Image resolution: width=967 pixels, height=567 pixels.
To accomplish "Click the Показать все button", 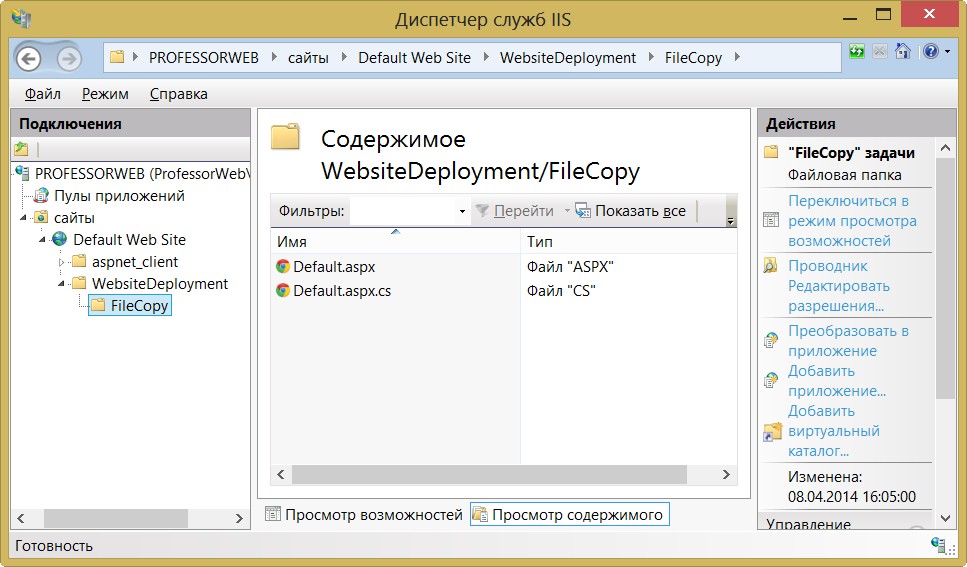I will coord(630,210).
